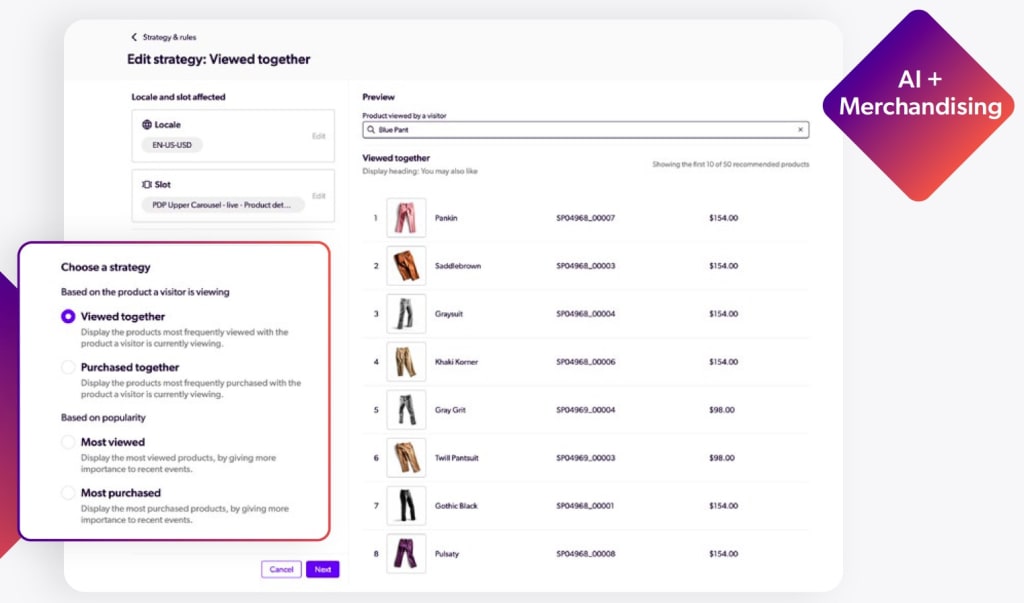Pick the Most purchased strategy option

(68, 493)
